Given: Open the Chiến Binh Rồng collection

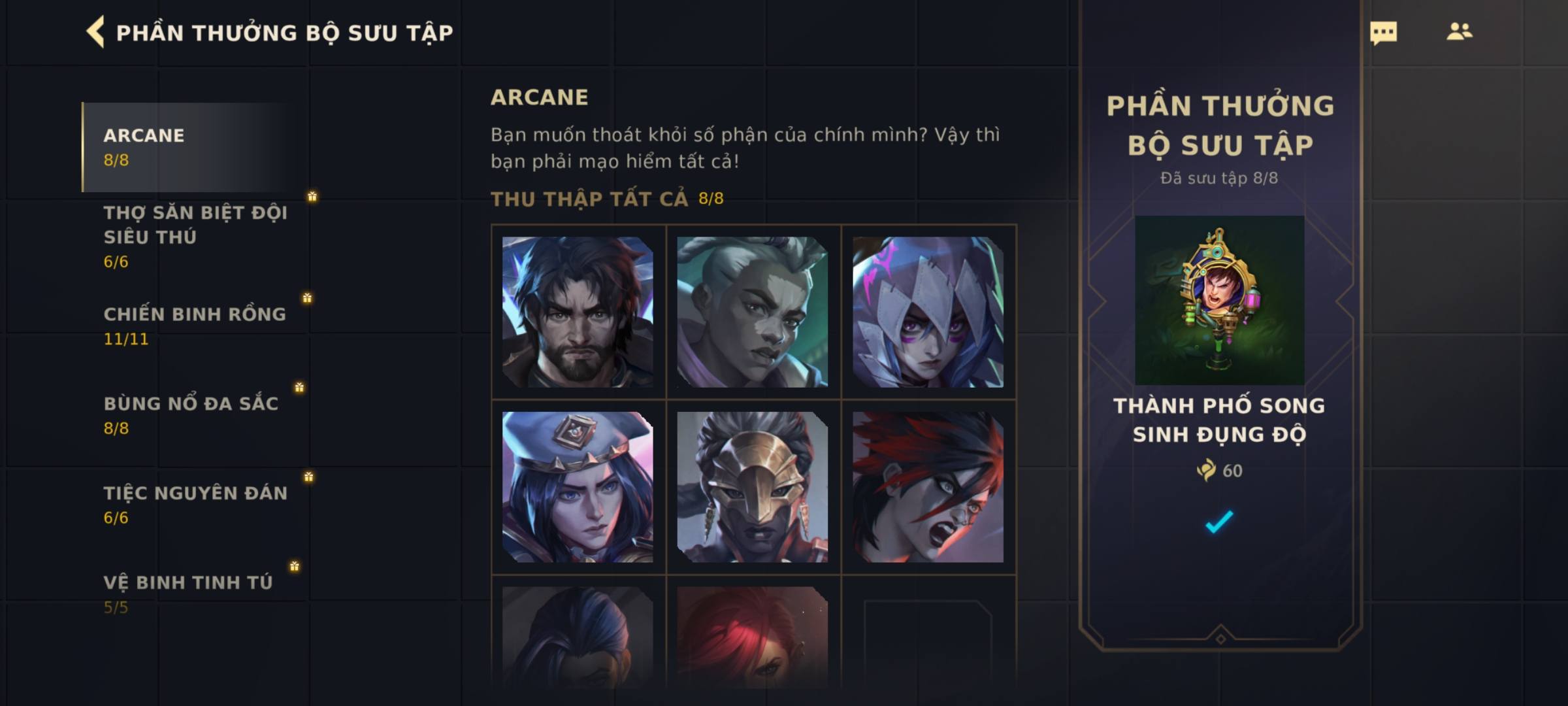Looking at the screenshot, I should [196, 326].
